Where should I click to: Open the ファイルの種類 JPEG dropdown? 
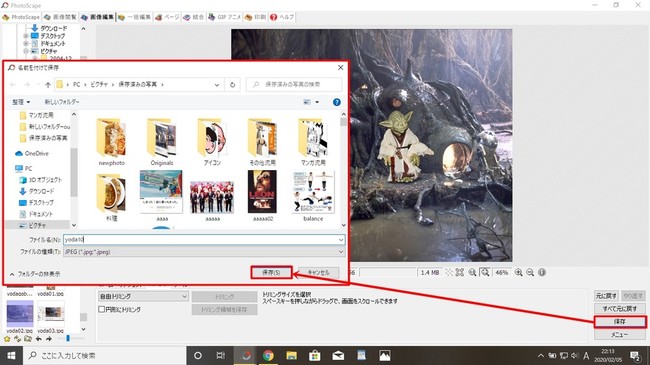coord(204,252)
